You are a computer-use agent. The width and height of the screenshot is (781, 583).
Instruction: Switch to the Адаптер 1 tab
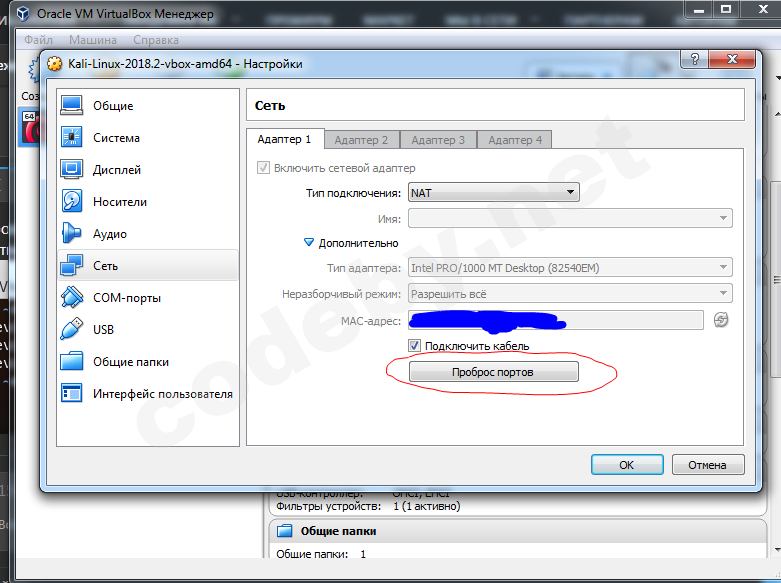tap(284, 139)
